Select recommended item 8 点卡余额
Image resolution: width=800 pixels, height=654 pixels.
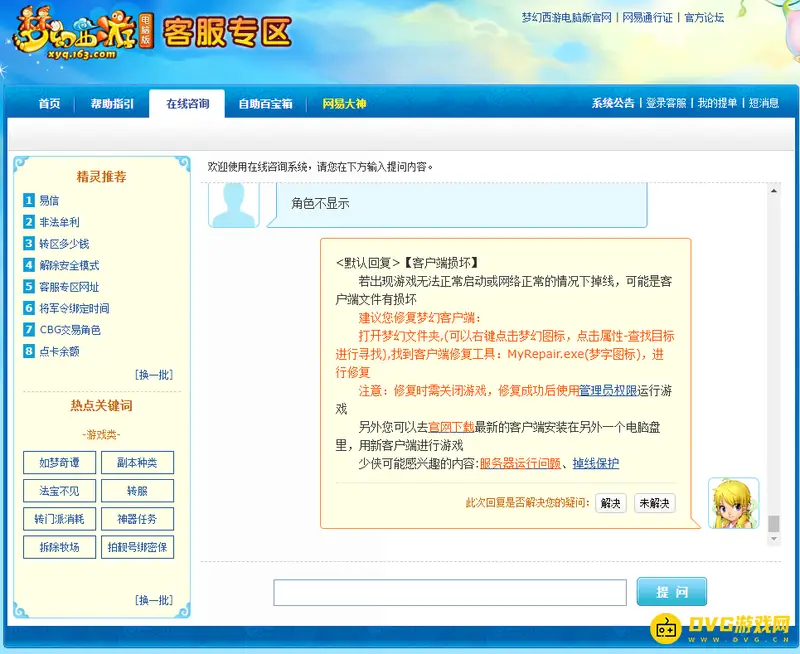coord(59,351)
